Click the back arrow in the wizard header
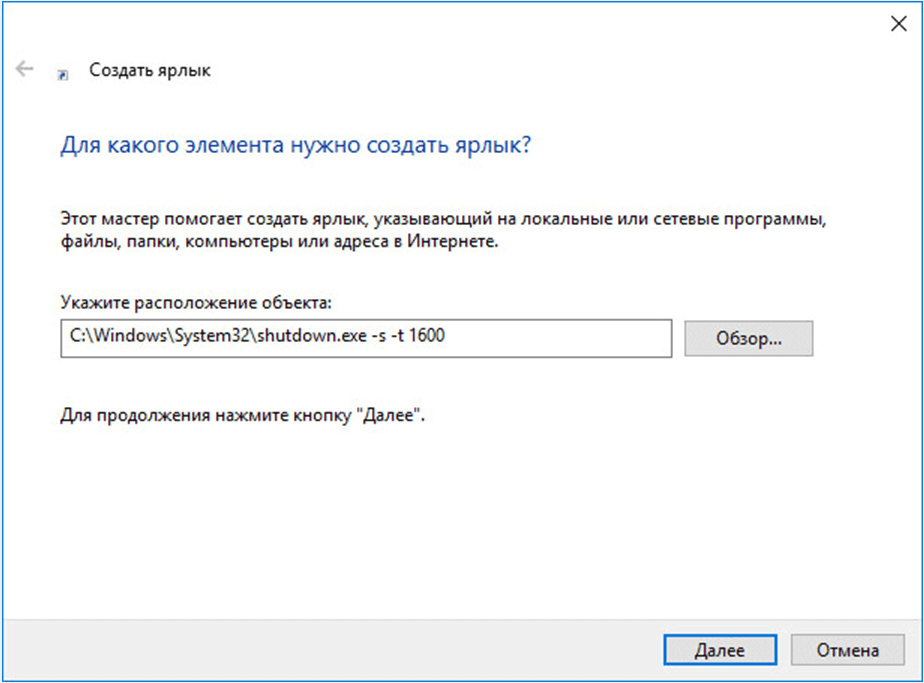924x683 pixels. pos(24,70)
